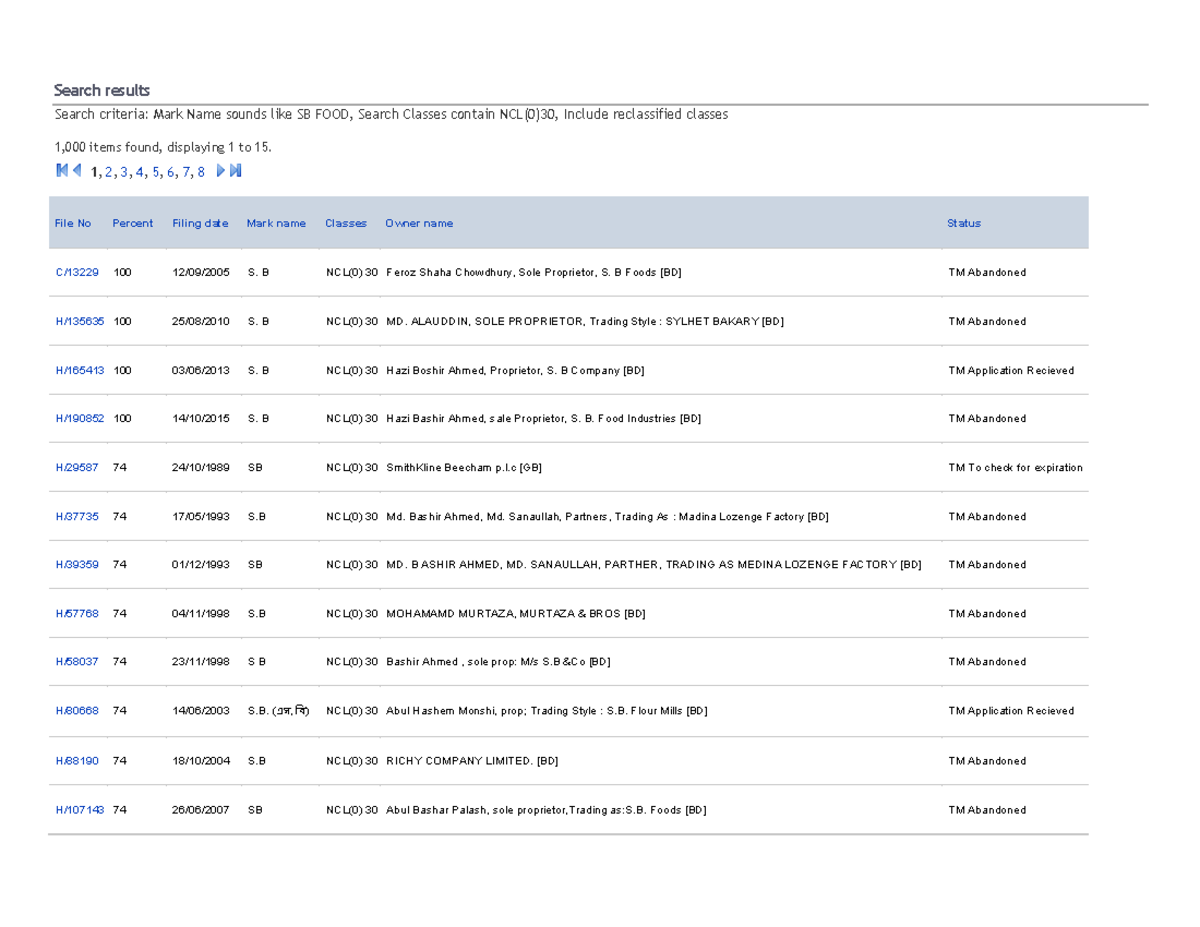Sort results by the Percent column
This screenshot has height=927, width=1200.
point(132,222)
